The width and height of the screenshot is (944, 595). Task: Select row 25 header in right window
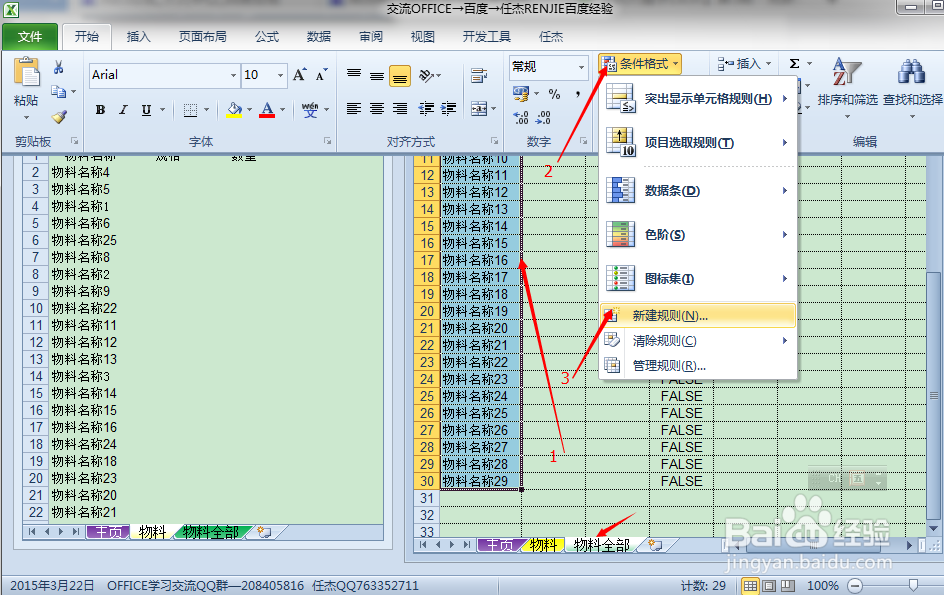click(427, 396)
